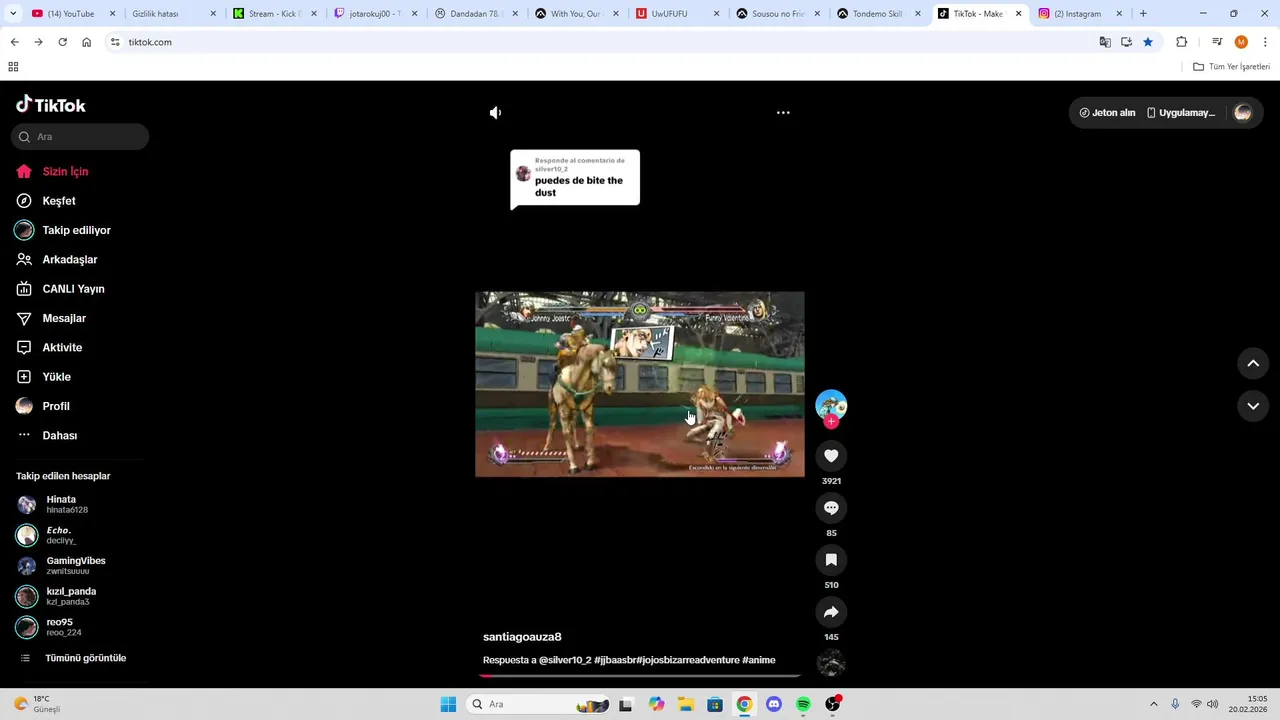This screenshot has width=1280, height=720.
Task: Open Tüm Yer İşaretleri folder
Action: click(x=1231, y=67)
